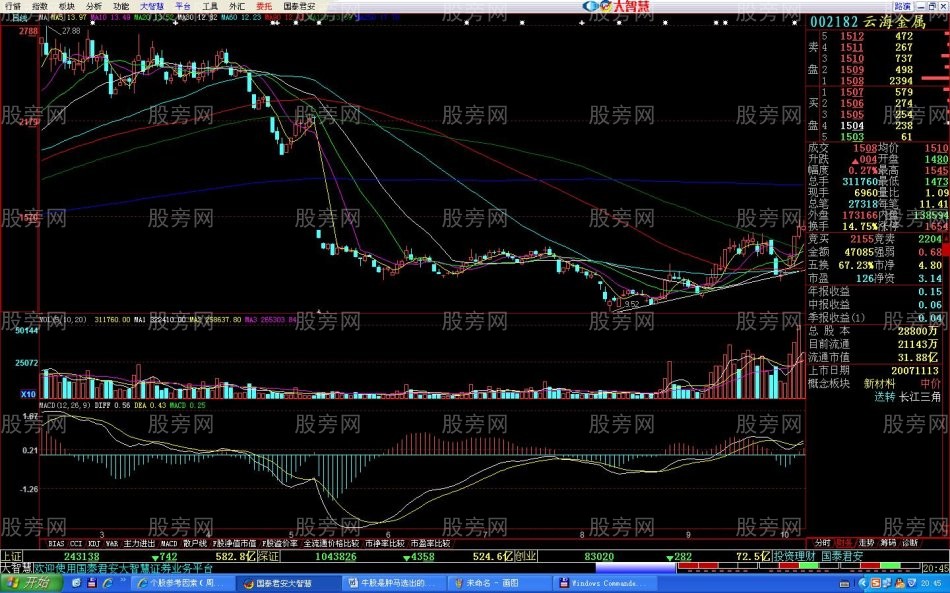The height and width of the screenshot is (593, 950).
Task: Click the 新材料 concept sector link
Action: point(879,384)
